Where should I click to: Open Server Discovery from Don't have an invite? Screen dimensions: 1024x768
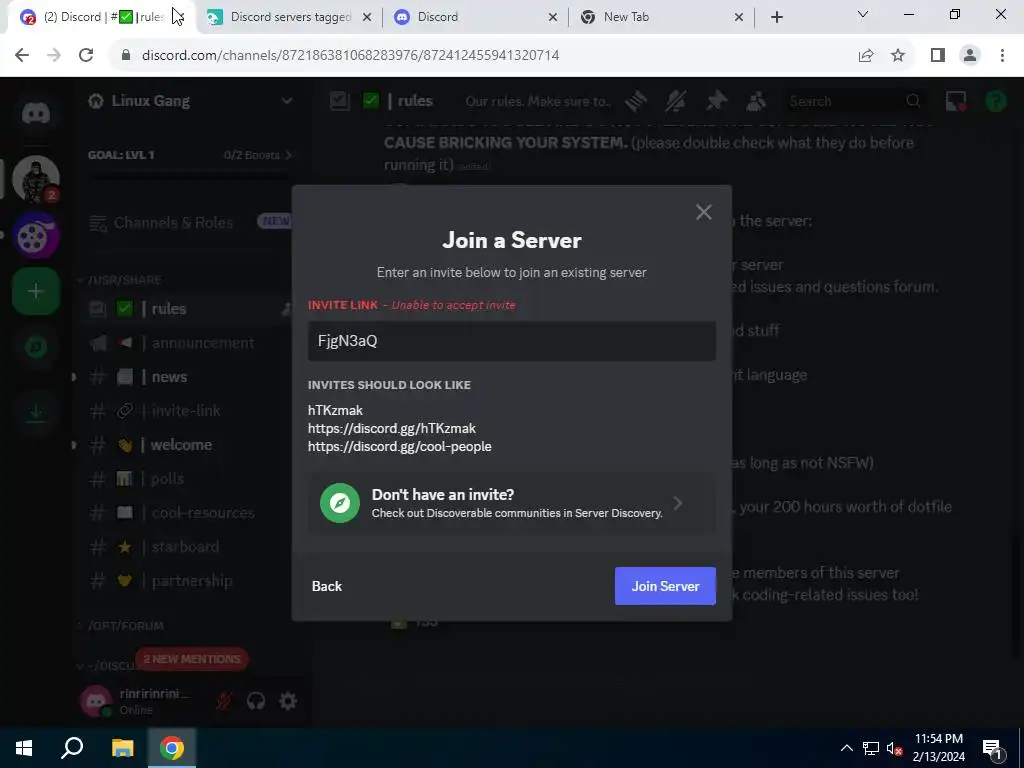(x=511, y=504)
